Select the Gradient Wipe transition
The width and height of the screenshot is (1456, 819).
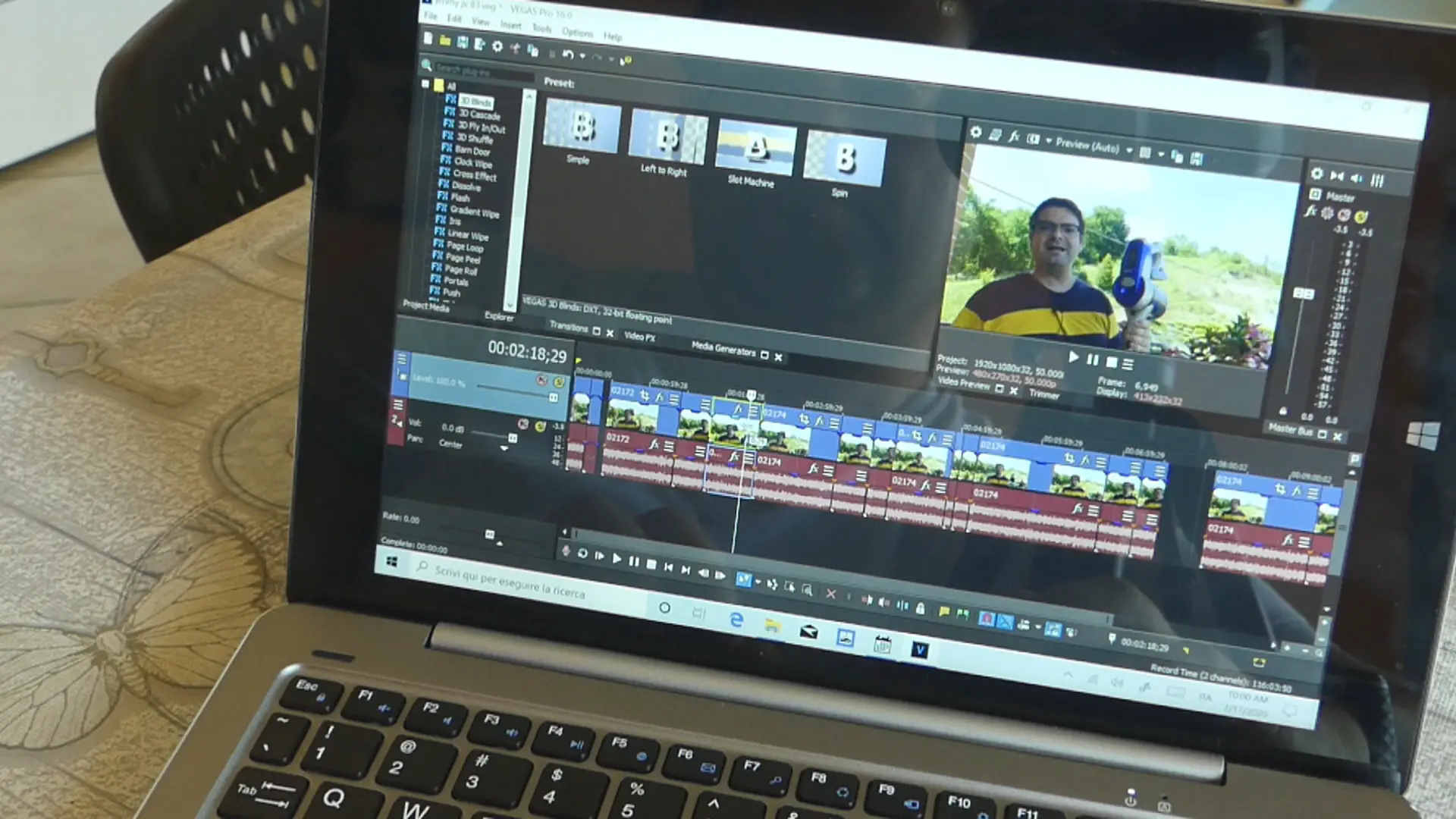pyautogui.click(x=474, y=212)
